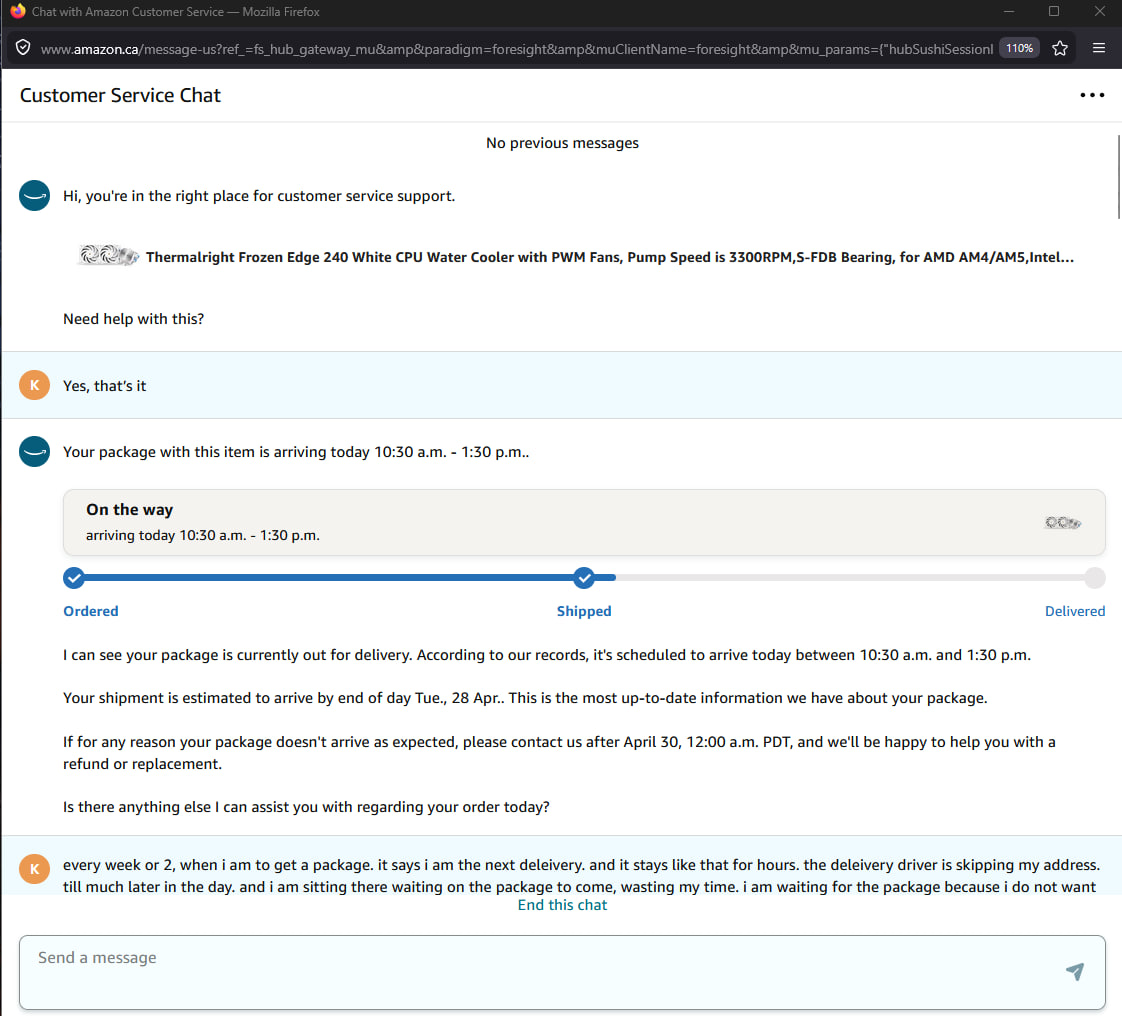The width and height of the screenshot is (1122, 1016).
Task: Reset the 110% zoom level badge
Action: pyautogui.click(x=1019, y=48)
